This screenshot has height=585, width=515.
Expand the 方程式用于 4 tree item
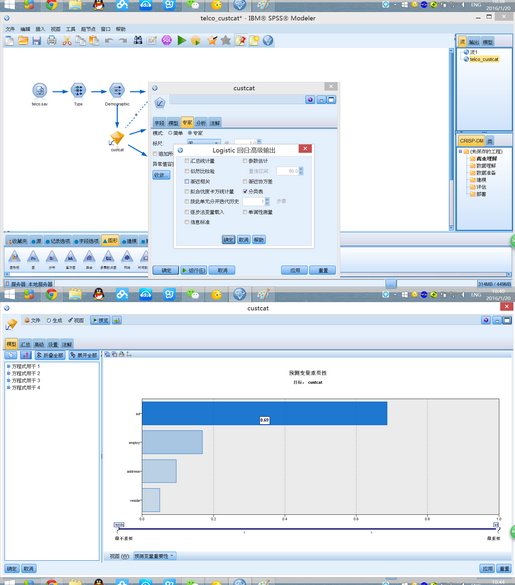(8, 388)
